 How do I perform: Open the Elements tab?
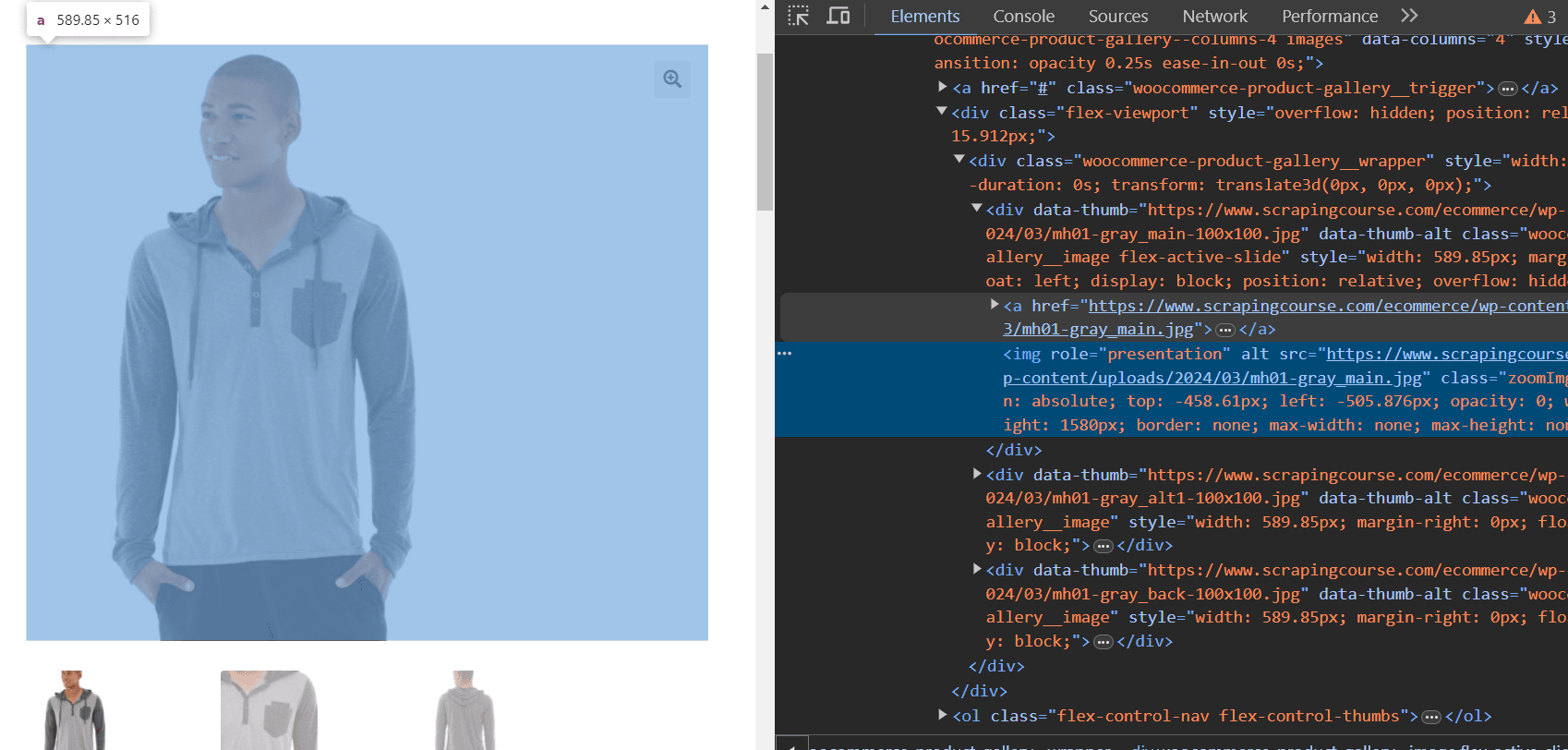click(924, 16)
